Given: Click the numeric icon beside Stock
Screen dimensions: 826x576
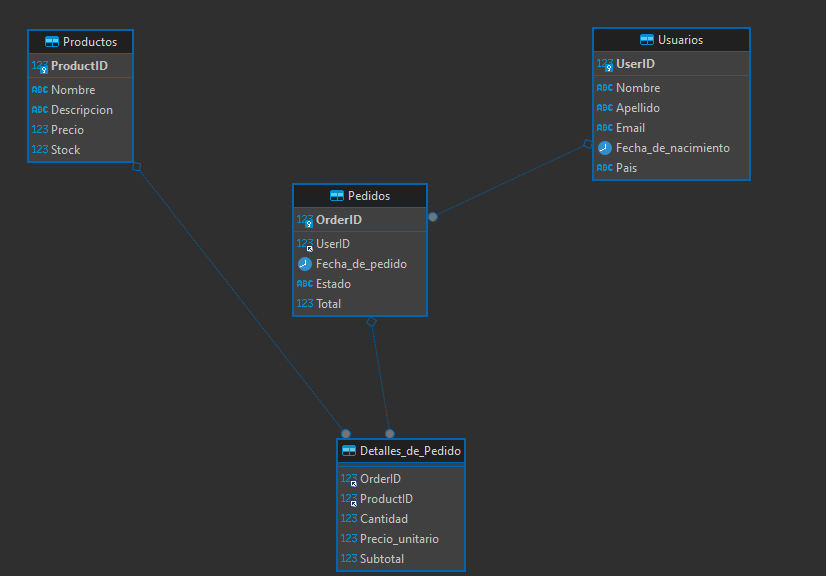Looking at the screenshot, I should click(40, 150).
